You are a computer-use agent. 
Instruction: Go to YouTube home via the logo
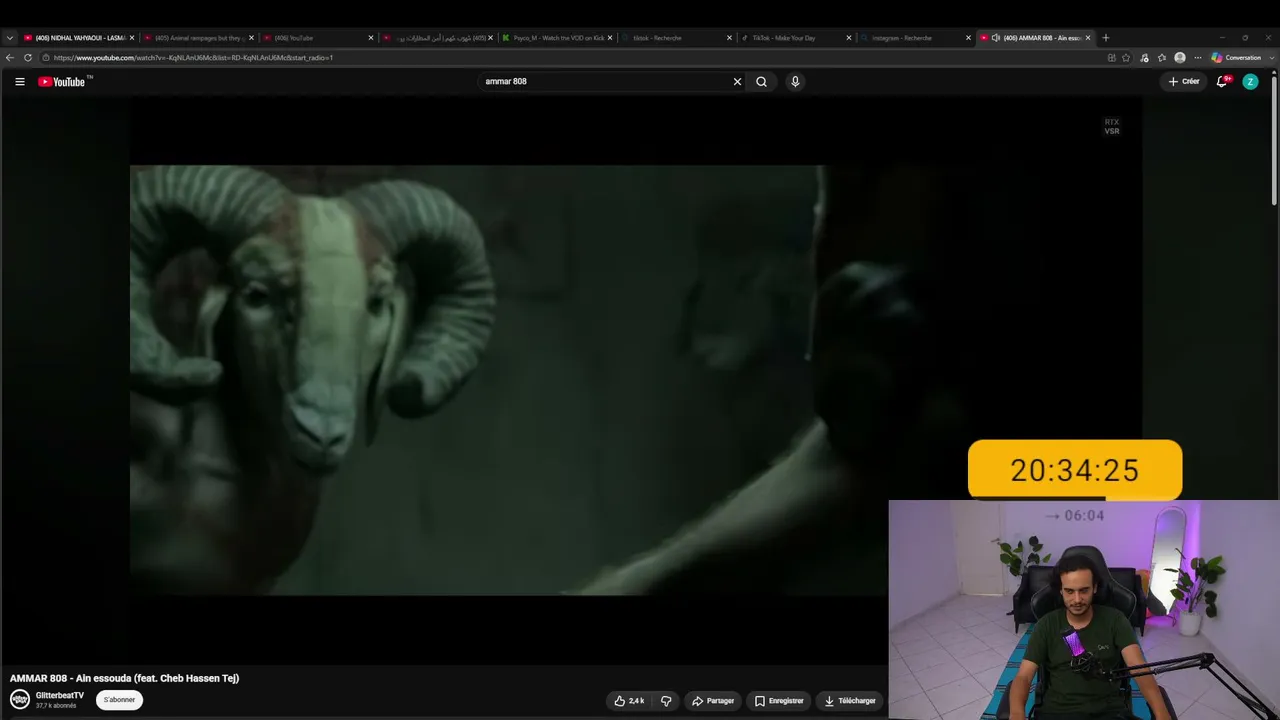click(x=64, y=82)
